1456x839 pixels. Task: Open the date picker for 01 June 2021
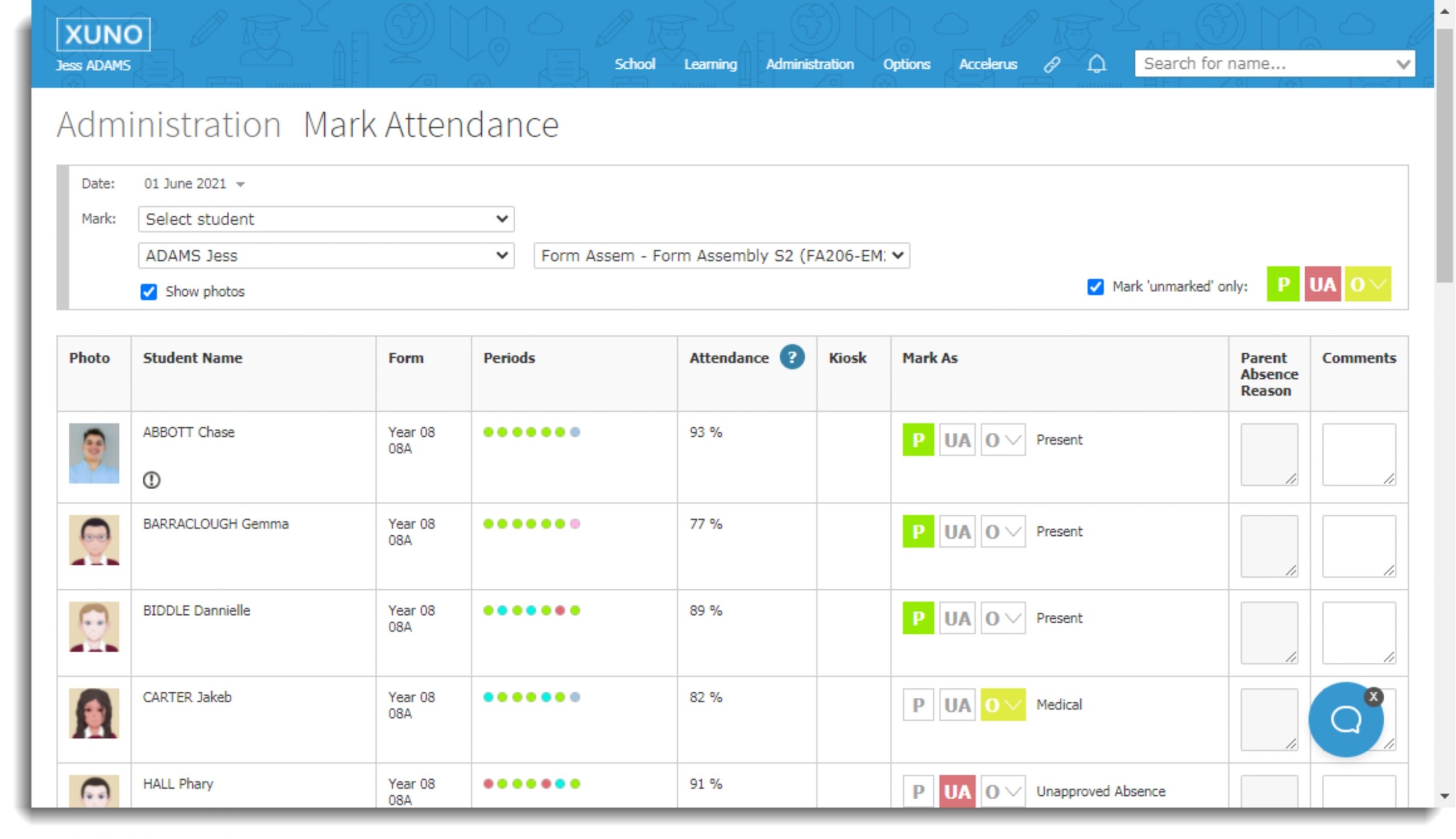click(194, 184)
